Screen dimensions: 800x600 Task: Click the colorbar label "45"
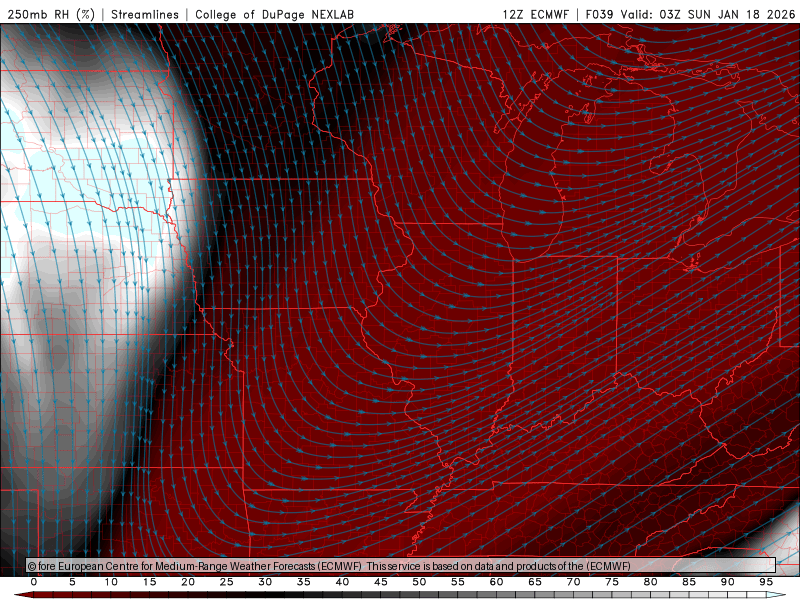[x=381, y=582]
